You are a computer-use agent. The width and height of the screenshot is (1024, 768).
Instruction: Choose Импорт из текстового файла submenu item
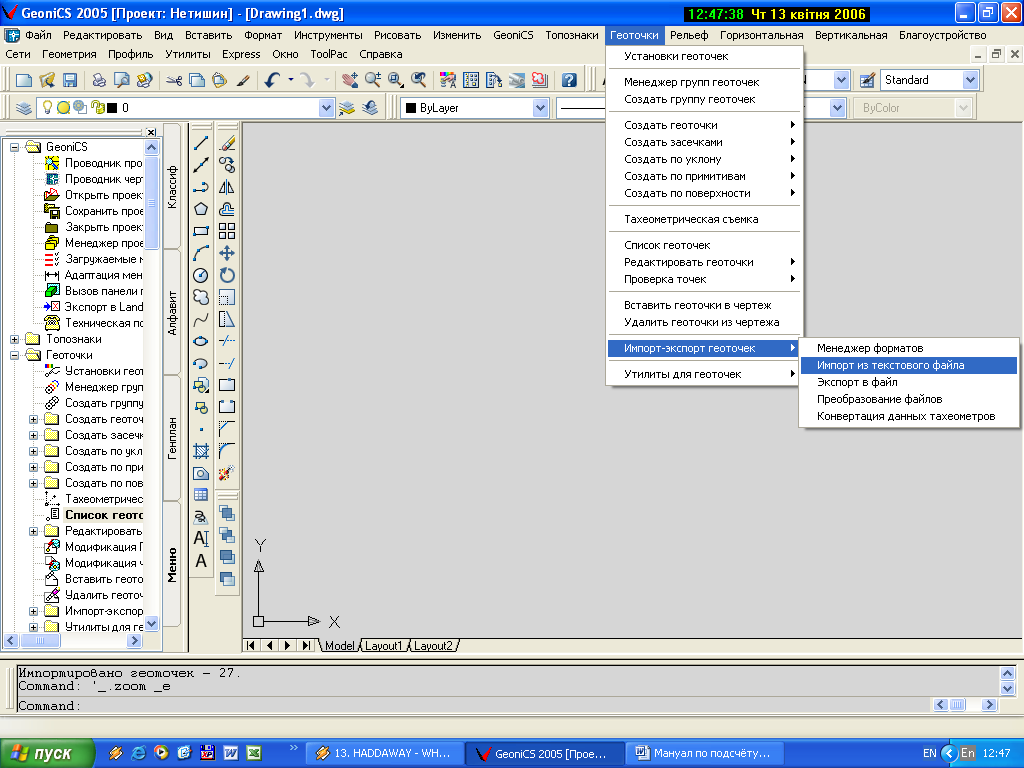(x=908, y=365)
